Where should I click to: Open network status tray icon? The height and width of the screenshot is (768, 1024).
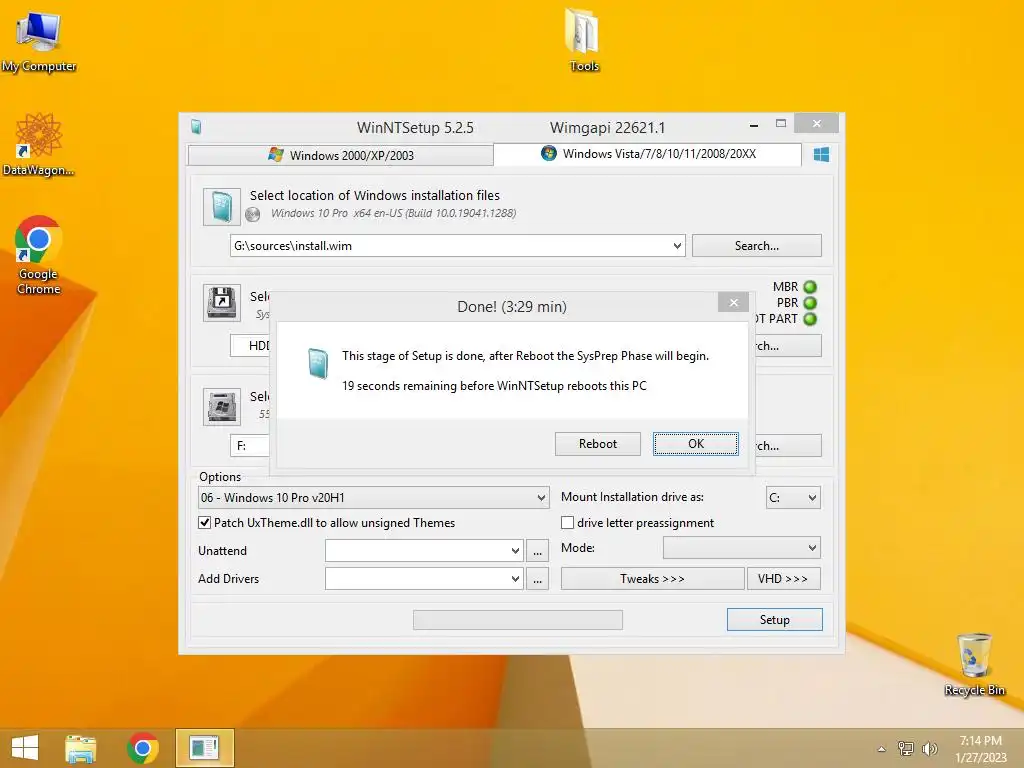[906, 748]
